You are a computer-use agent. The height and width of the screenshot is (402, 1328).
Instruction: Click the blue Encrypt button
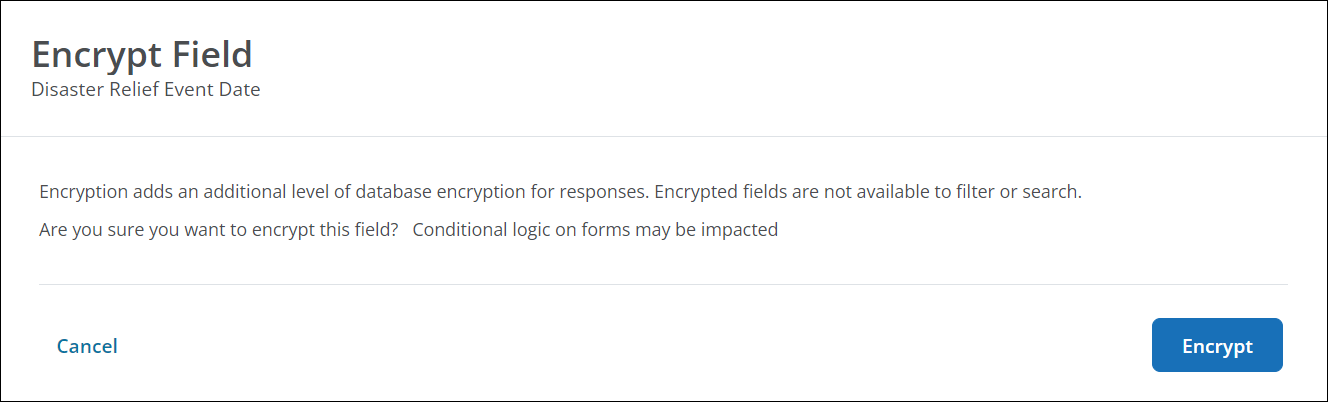(1217, 345)
